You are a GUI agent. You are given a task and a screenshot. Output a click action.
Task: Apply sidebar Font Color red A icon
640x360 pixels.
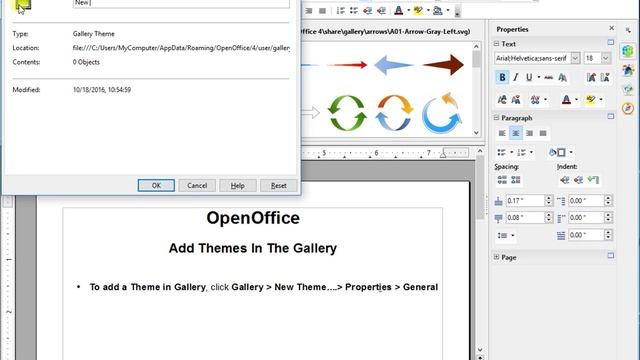[566, 99]
